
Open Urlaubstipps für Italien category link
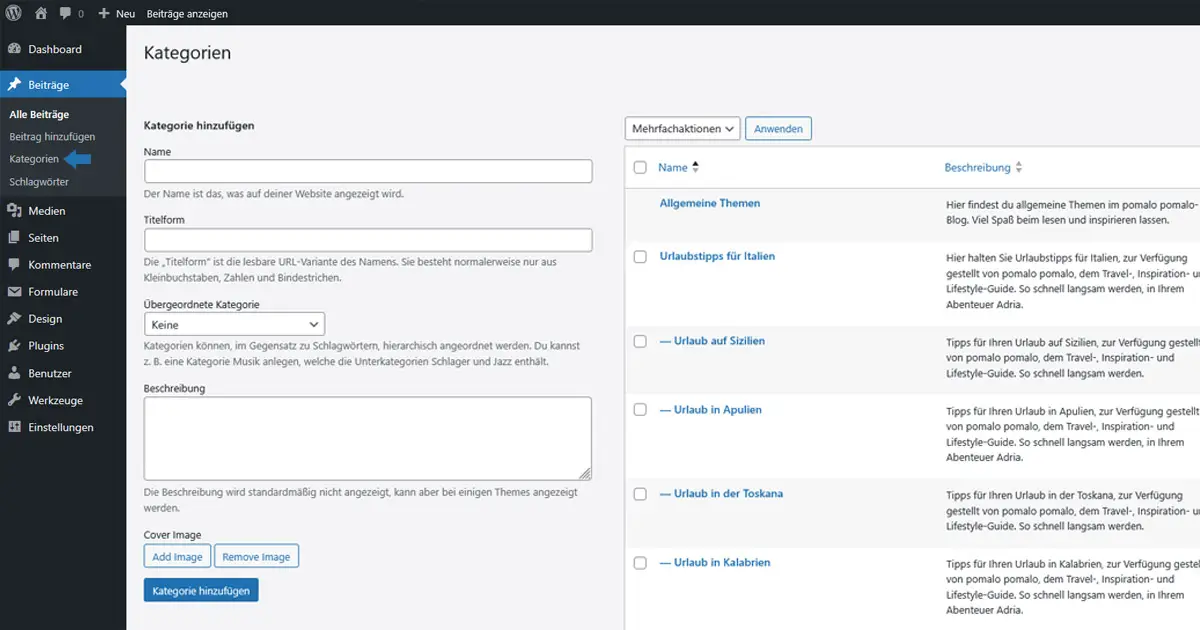(x=717, y=256)
